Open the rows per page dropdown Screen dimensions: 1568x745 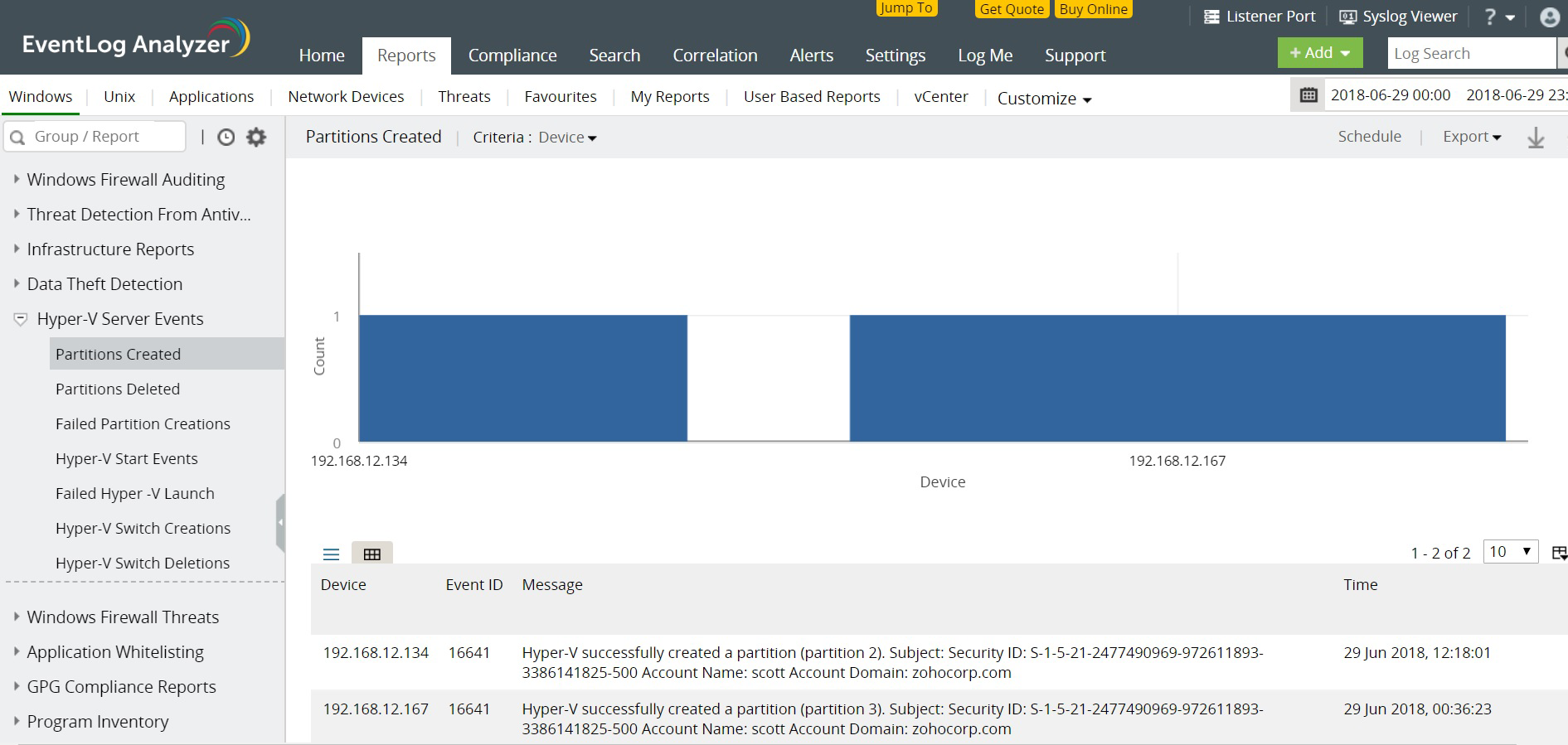pos(1510,552)
